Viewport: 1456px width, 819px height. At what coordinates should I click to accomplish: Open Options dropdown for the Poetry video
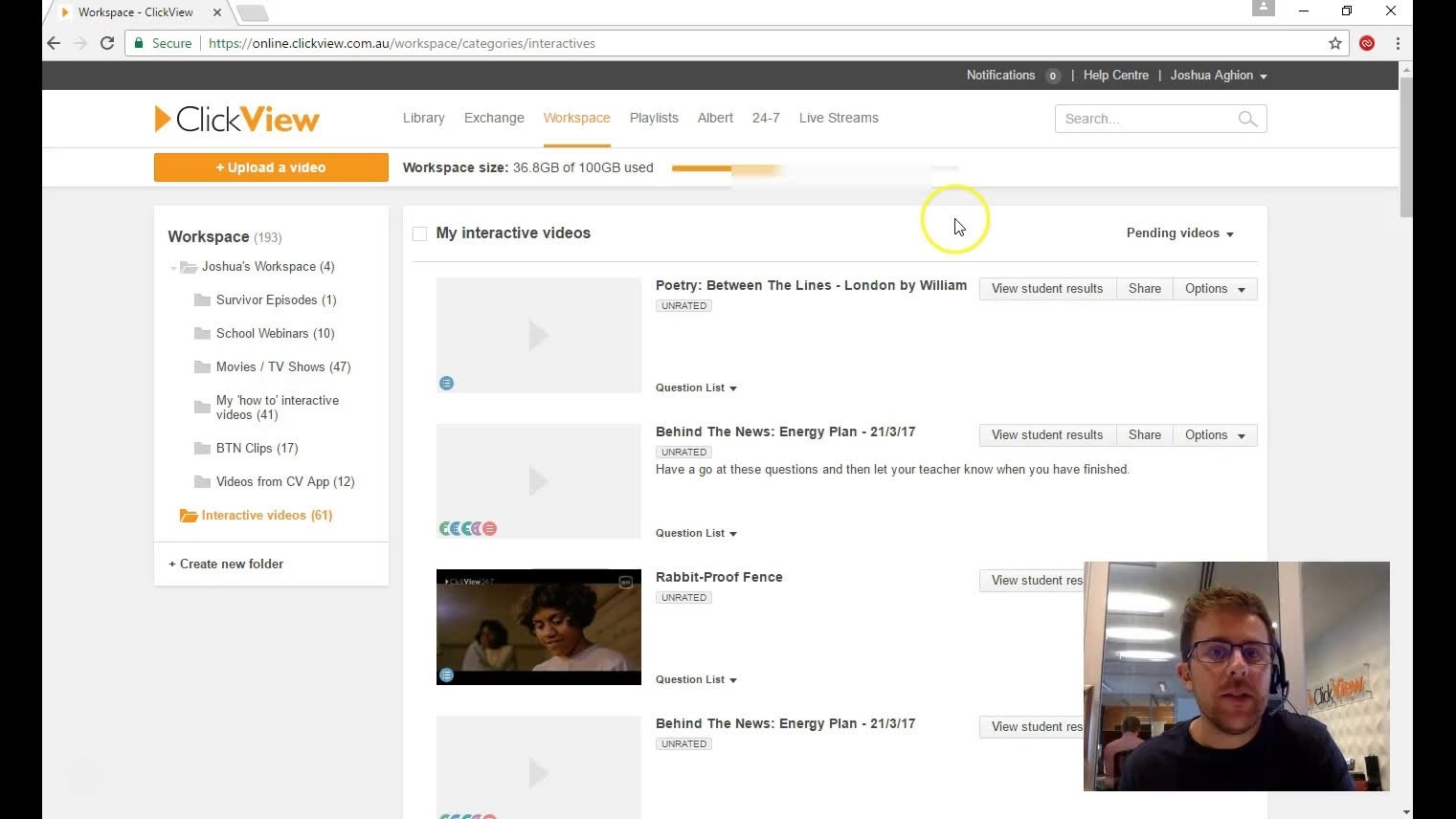coord(1215,289)
